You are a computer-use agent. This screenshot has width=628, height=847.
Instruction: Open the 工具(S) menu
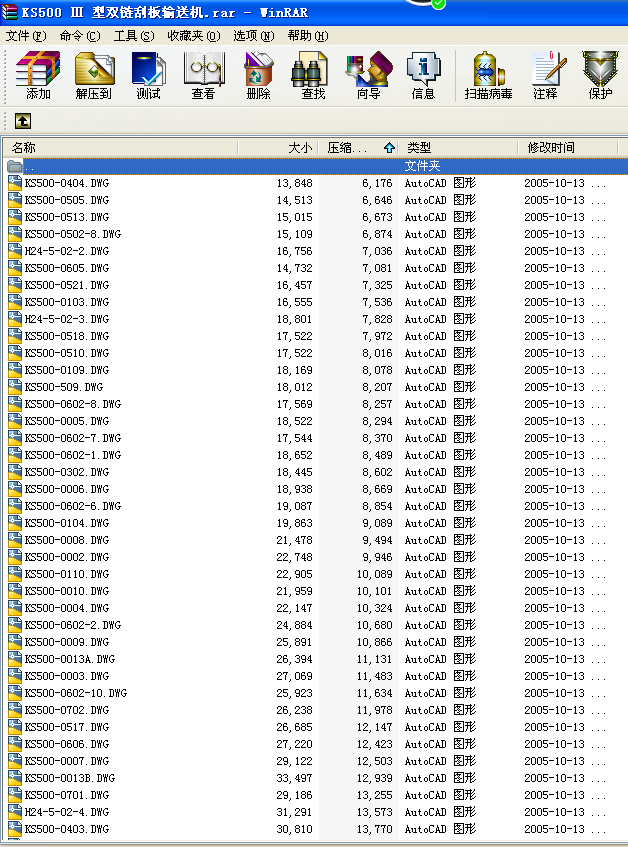click(134, 36)
